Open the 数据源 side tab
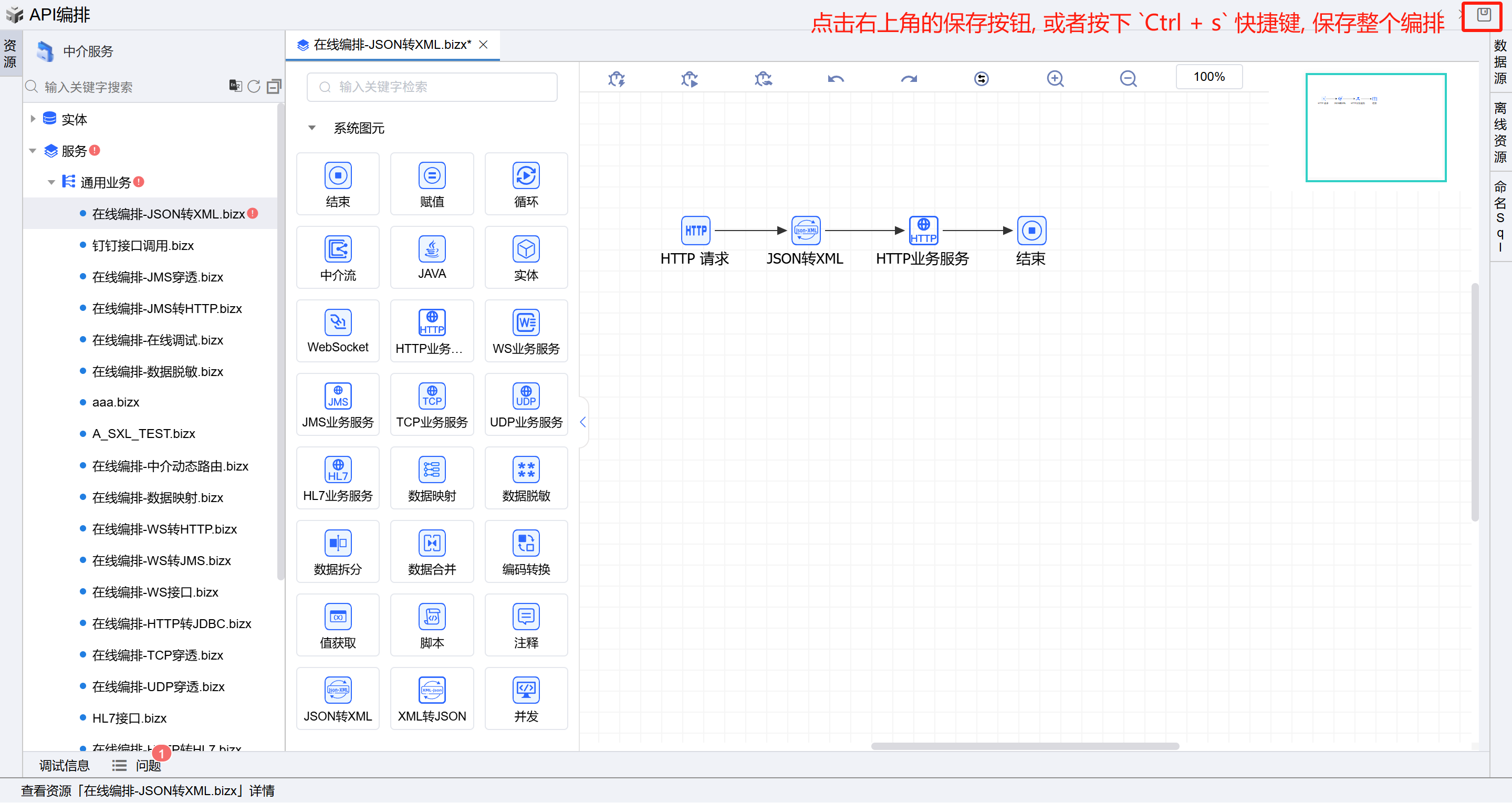 (x=1500, y=61)
